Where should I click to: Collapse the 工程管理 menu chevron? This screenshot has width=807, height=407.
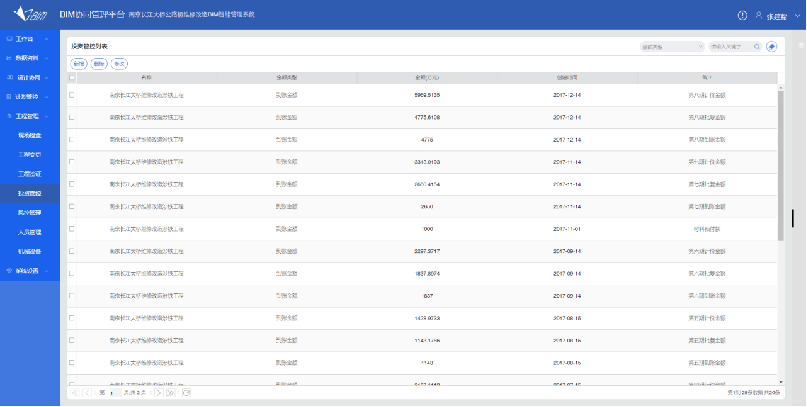pyautogui.click(x=46, y=116)
